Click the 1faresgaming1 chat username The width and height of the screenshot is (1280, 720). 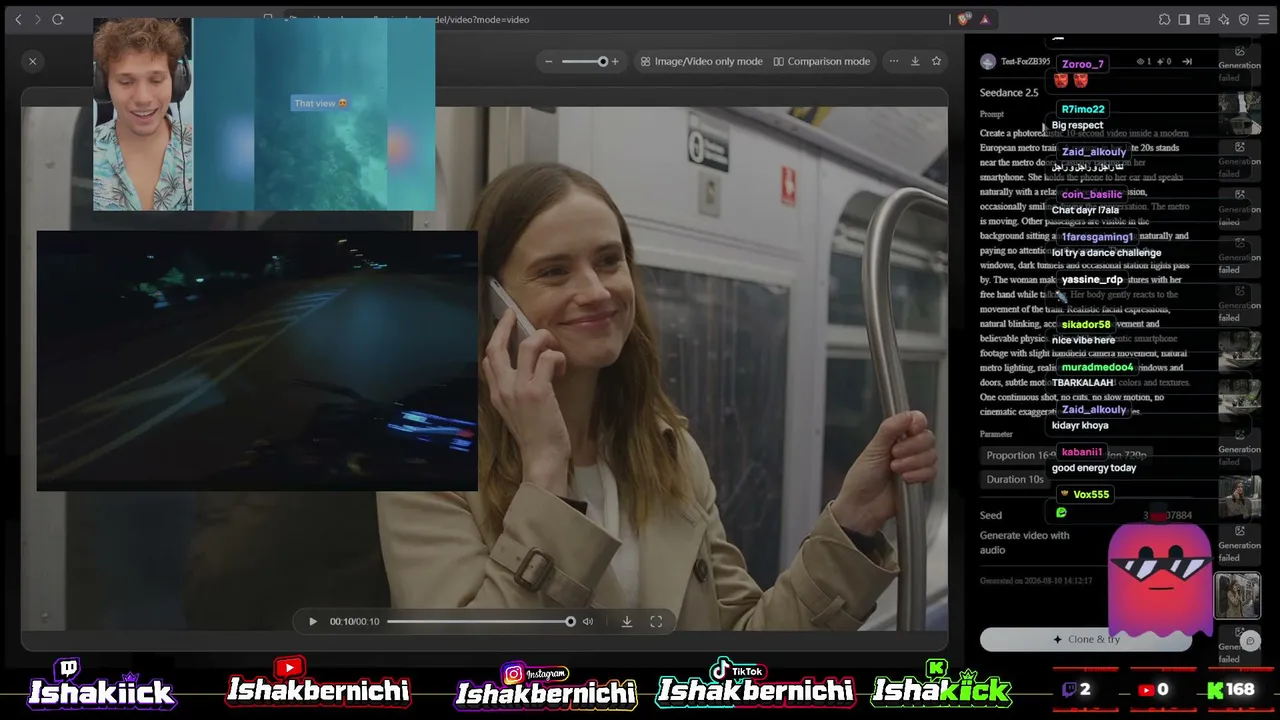pos(1097,237)
